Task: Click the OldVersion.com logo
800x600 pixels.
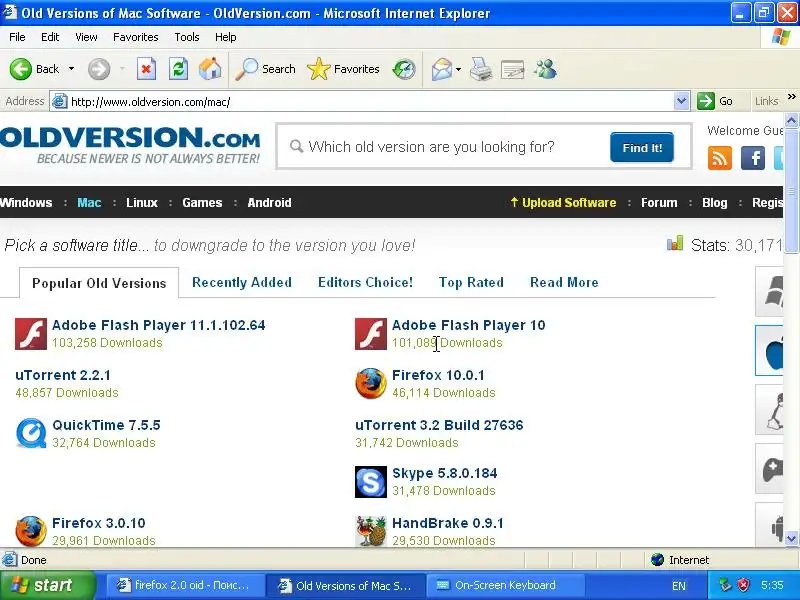Action: (x=130, y=145)
